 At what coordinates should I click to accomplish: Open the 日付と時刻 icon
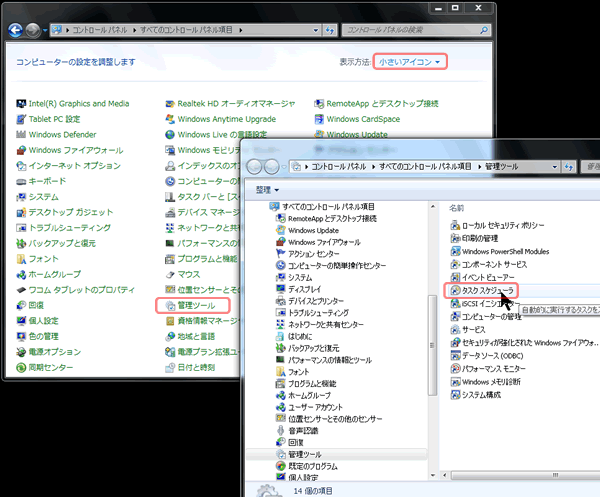[x=170, y=368]
